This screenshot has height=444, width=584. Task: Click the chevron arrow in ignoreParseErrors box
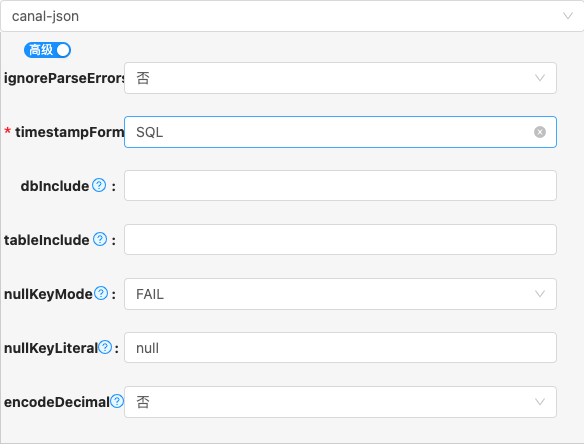pyautogui.click(x=540, y=78)
